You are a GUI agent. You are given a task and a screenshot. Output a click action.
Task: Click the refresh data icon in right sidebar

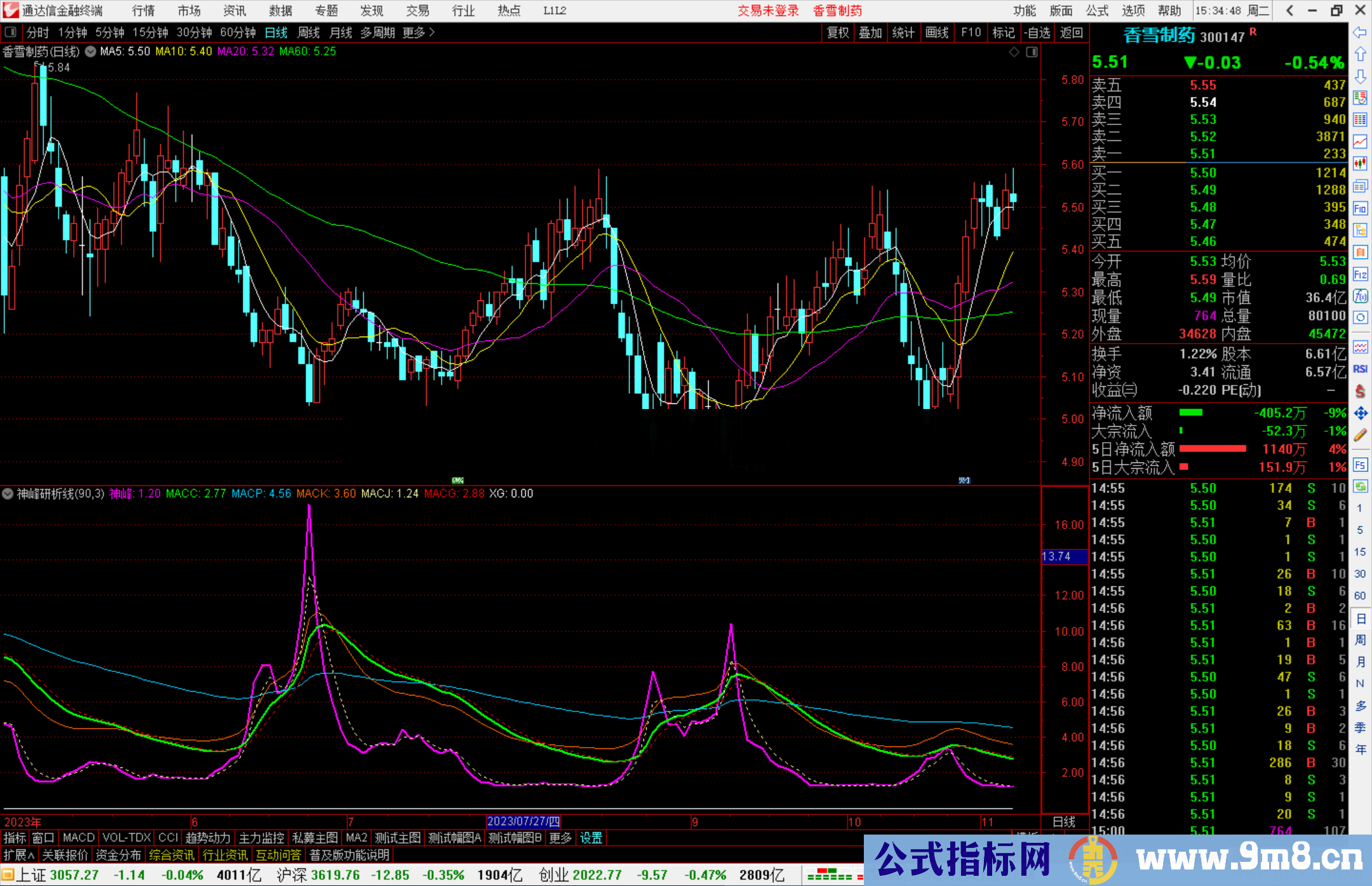tap(1361, 486)
